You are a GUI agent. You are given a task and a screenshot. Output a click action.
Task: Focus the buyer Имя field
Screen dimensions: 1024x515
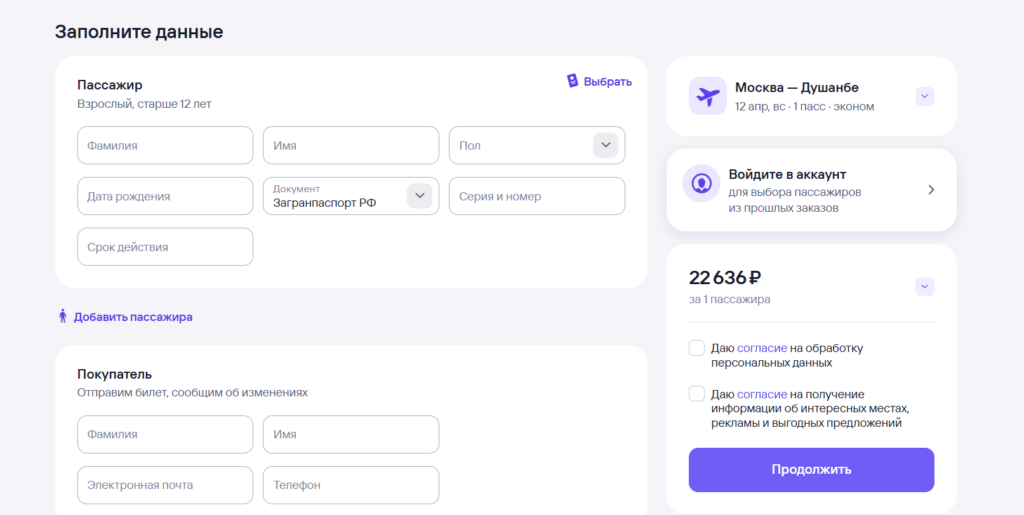[x=351, y=434]
